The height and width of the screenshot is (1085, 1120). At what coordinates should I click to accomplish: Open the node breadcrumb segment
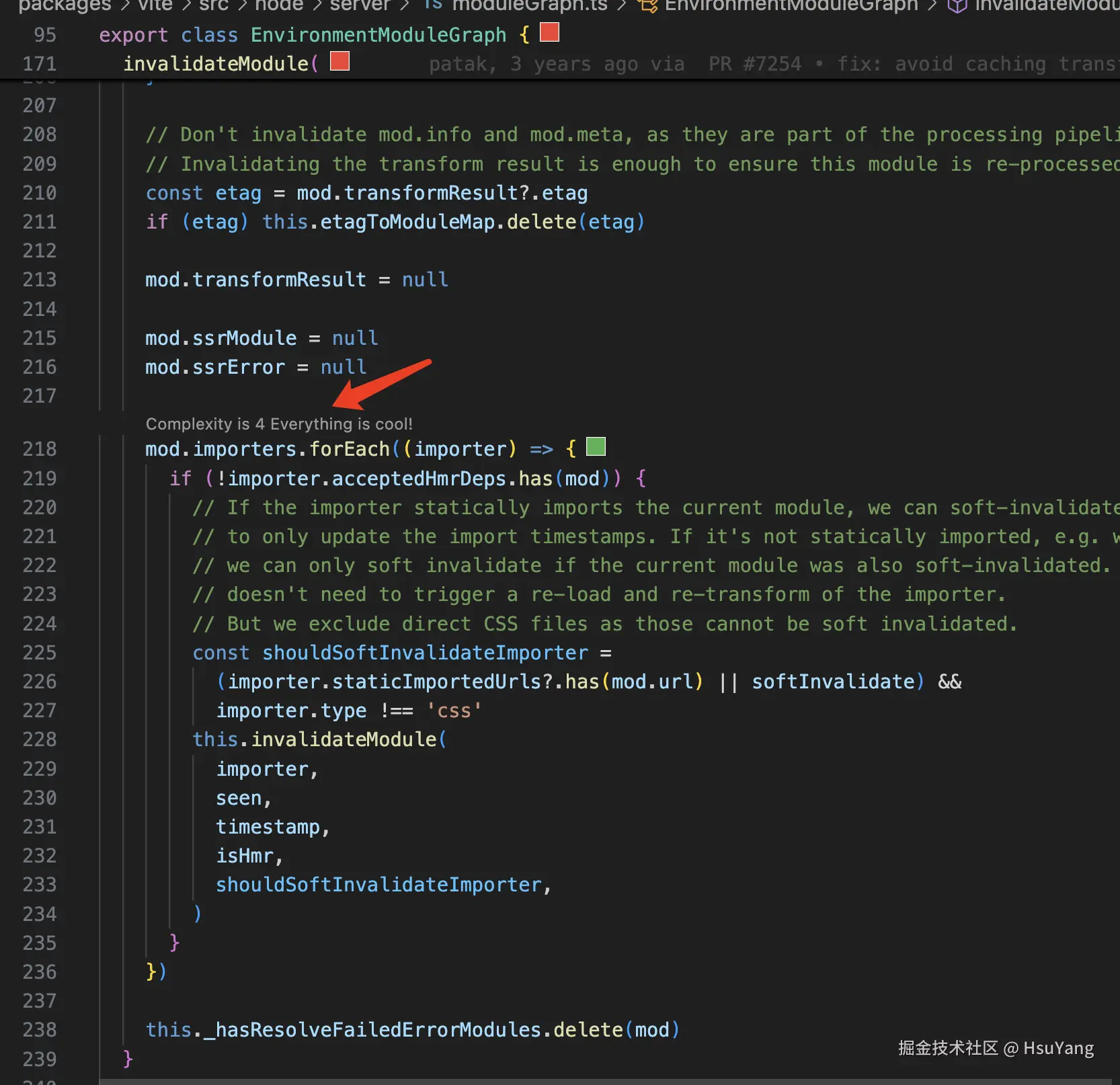279,5
